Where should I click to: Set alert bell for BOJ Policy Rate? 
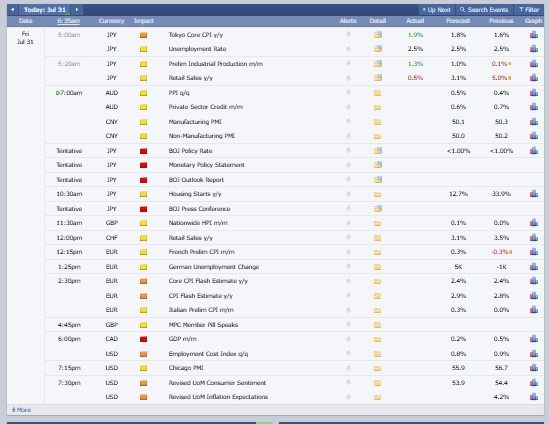pos(348,150)
